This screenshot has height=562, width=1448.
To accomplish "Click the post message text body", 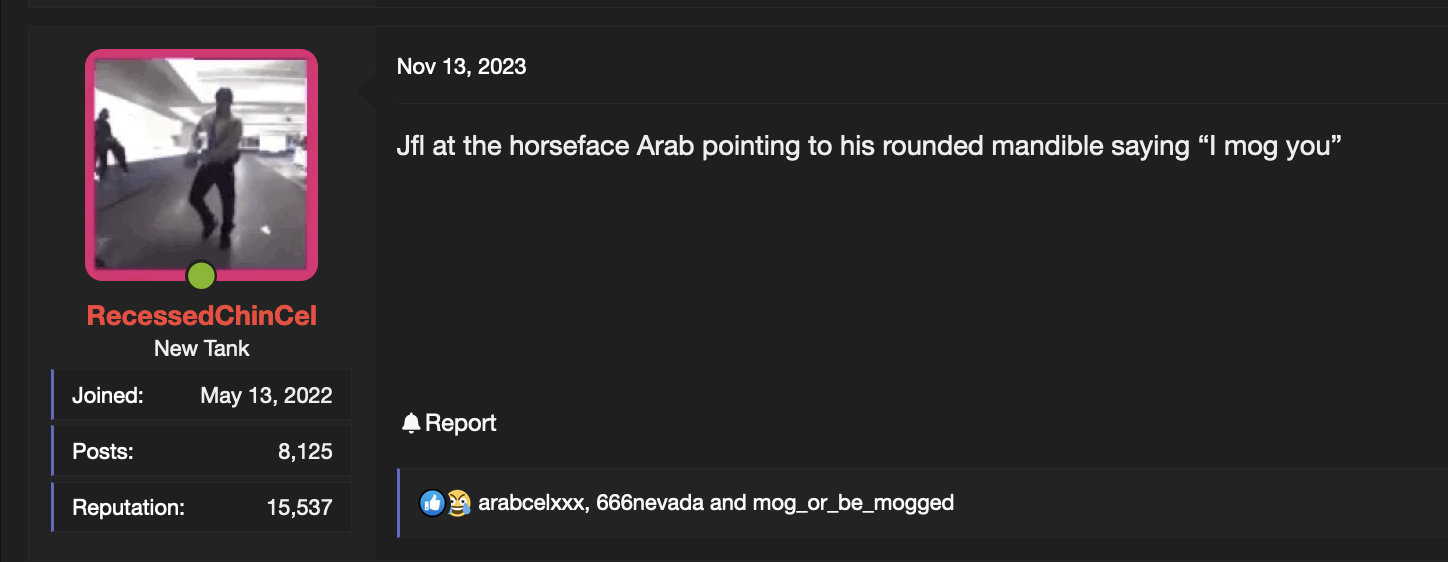I will [x=868, y=146].
